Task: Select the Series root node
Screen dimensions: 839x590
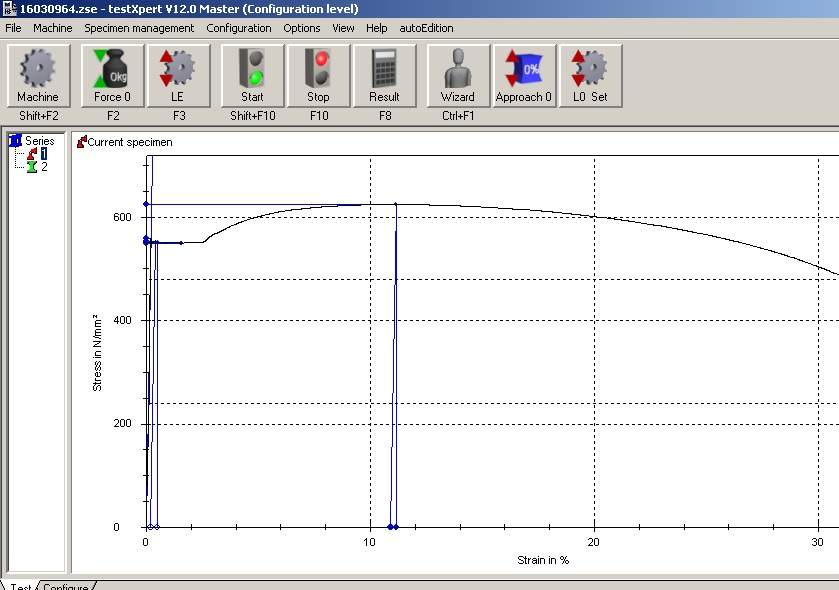Action: pyautogui.click(x=40, y=141)
